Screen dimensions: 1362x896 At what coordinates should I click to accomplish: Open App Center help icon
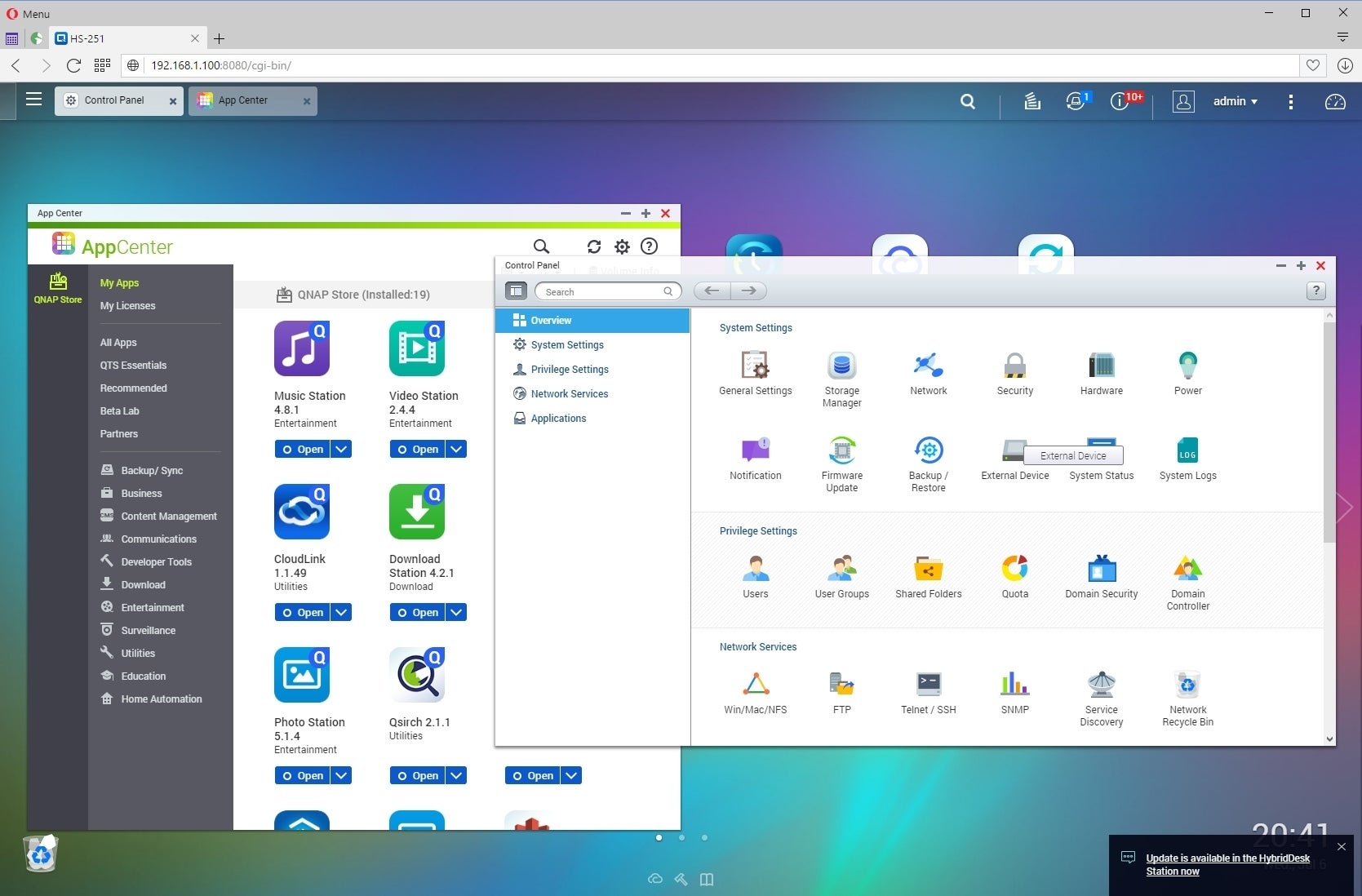[x=649, y=246]
